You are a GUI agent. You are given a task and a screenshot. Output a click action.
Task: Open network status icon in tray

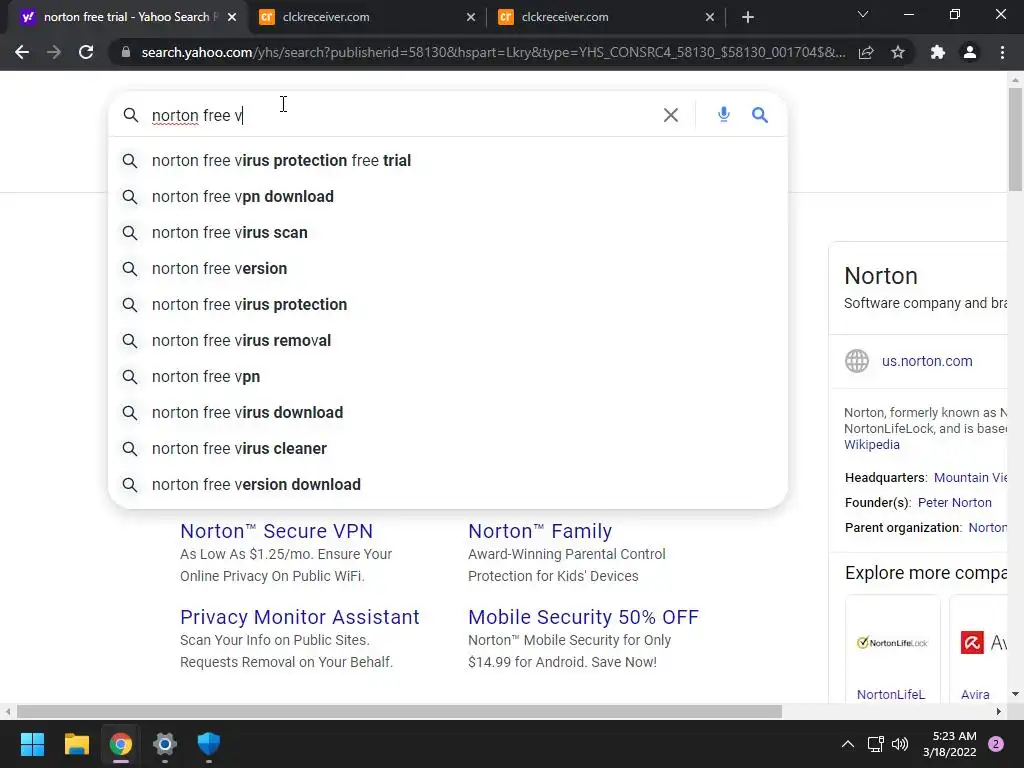pyautogui.click(x=875, y=744)
